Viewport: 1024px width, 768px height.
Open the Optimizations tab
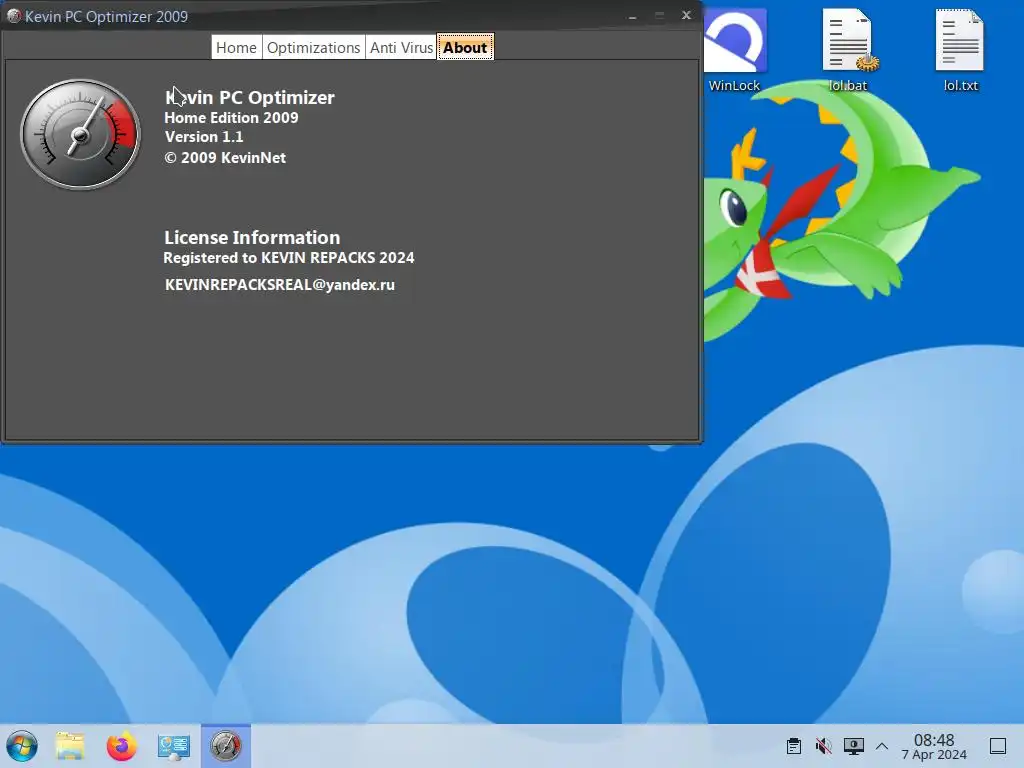[x=313, y=48]
